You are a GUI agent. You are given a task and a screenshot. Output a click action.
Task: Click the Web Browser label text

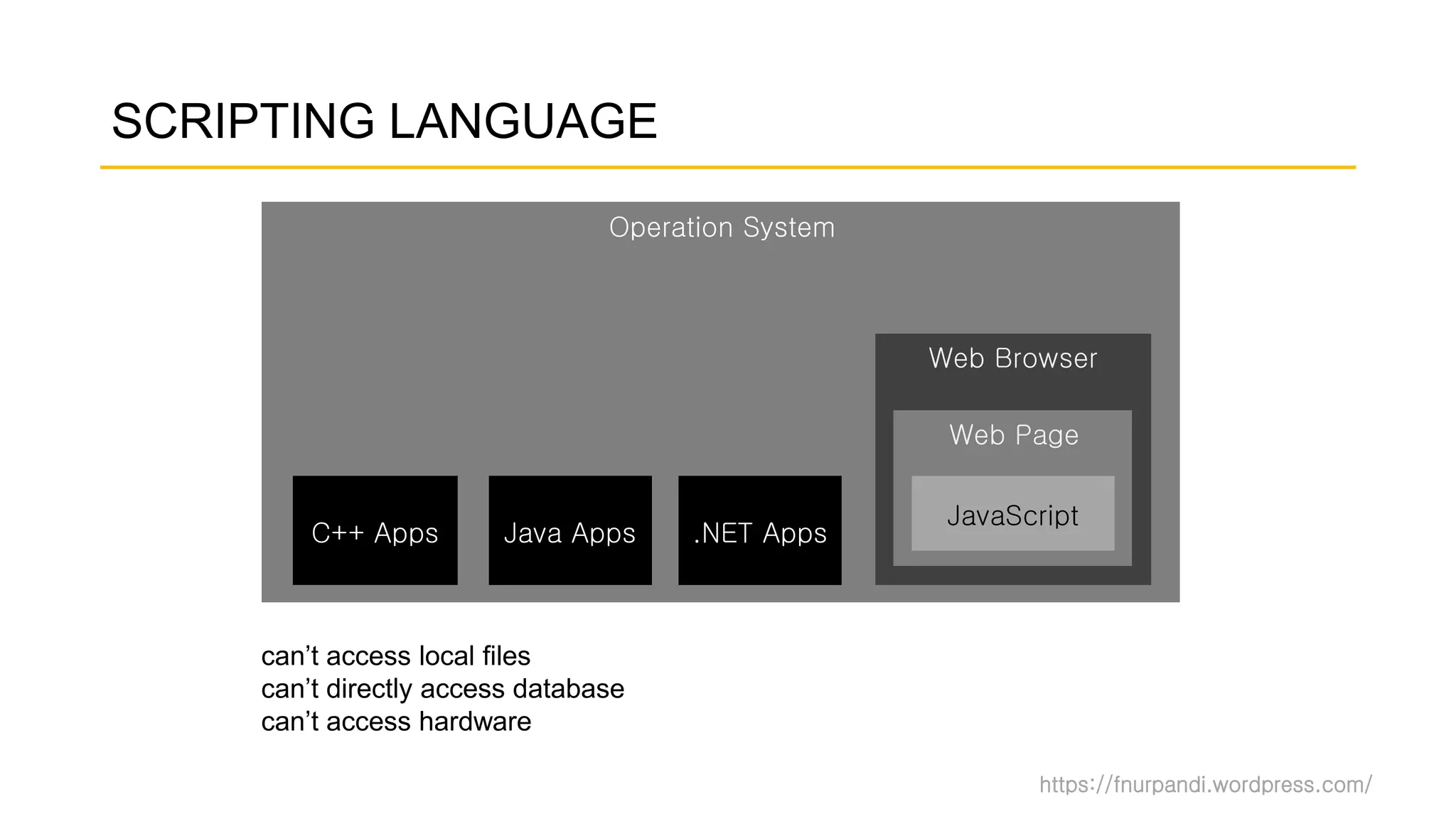tap(1012, 358)
